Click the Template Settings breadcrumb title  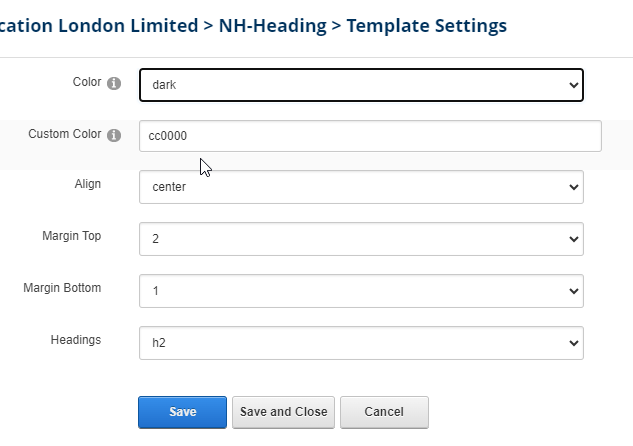point(426,25)
